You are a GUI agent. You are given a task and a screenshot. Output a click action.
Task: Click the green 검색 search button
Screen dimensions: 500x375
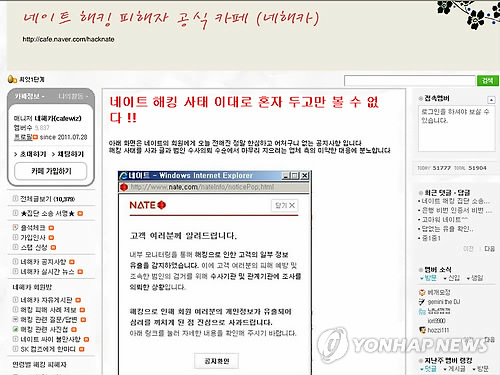488,81
